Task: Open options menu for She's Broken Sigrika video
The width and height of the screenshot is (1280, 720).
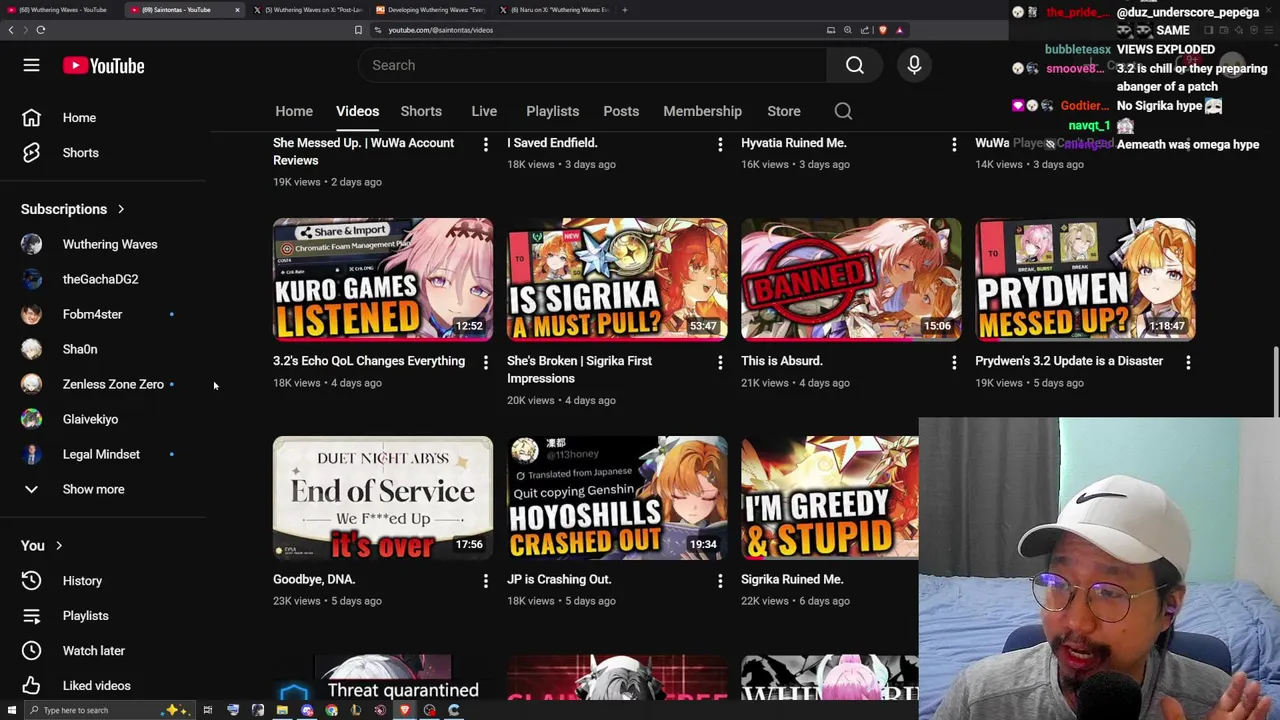Action: point(720,362)
